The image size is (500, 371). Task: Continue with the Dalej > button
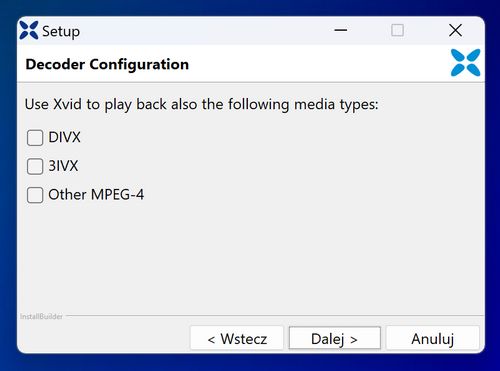pos(335,338)
